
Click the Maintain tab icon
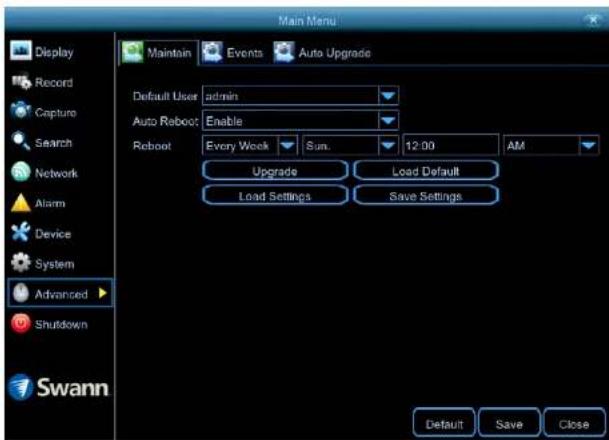tap(132, 52)
